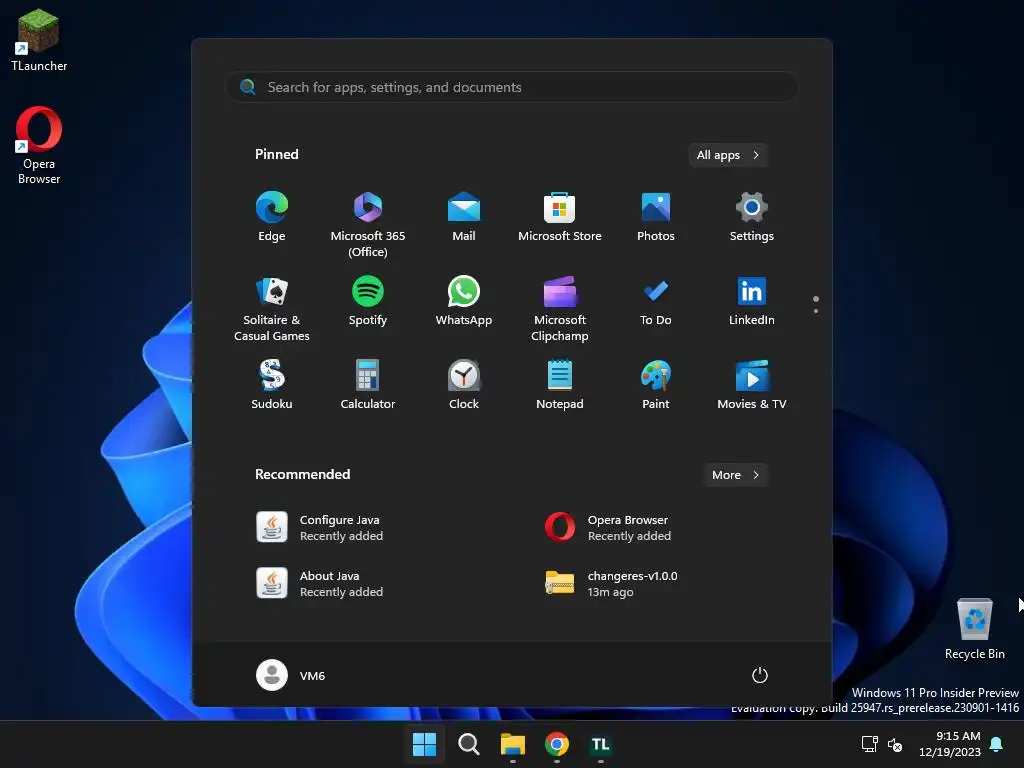Click the Start menu search box

[x=512, y=87]
